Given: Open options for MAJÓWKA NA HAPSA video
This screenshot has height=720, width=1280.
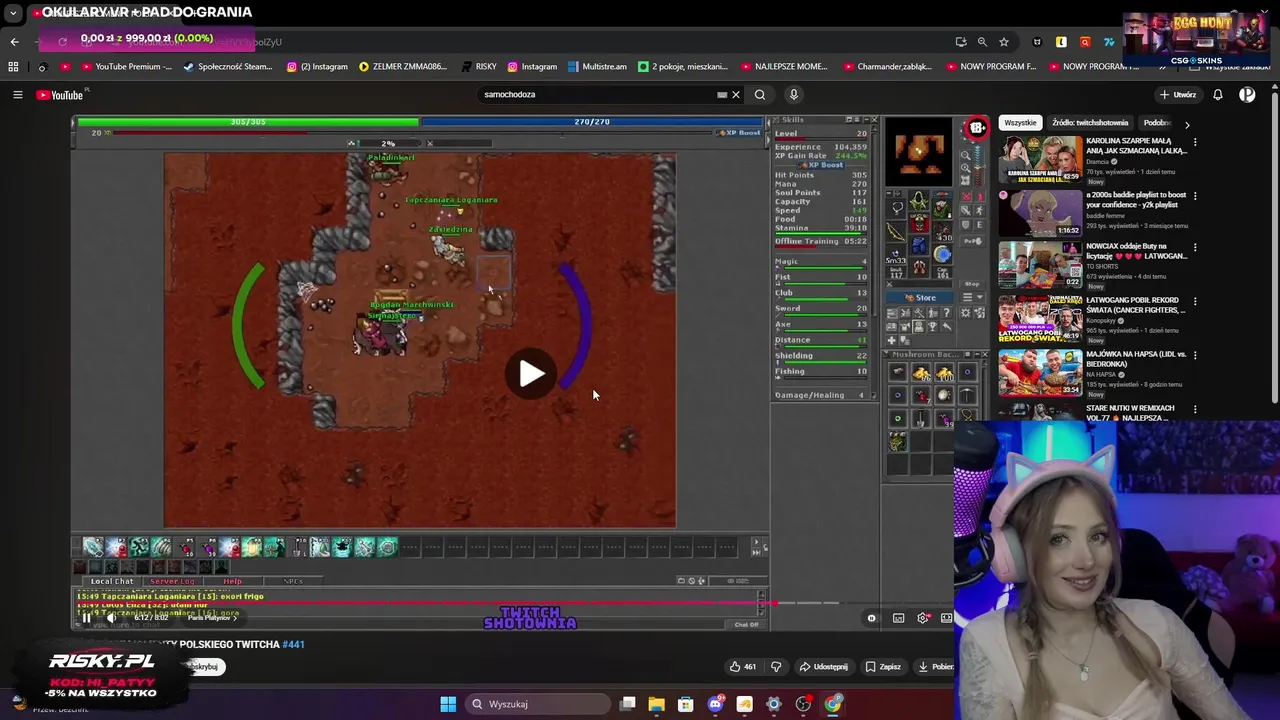Looking at the screenshot, I should point(1195,355).
